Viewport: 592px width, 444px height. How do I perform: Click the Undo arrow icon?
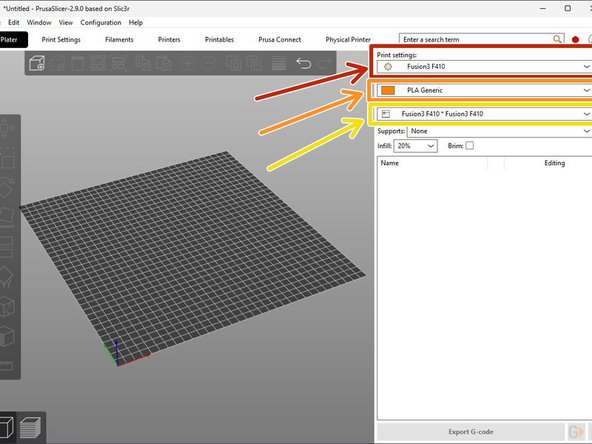click(x=304, y=63)
